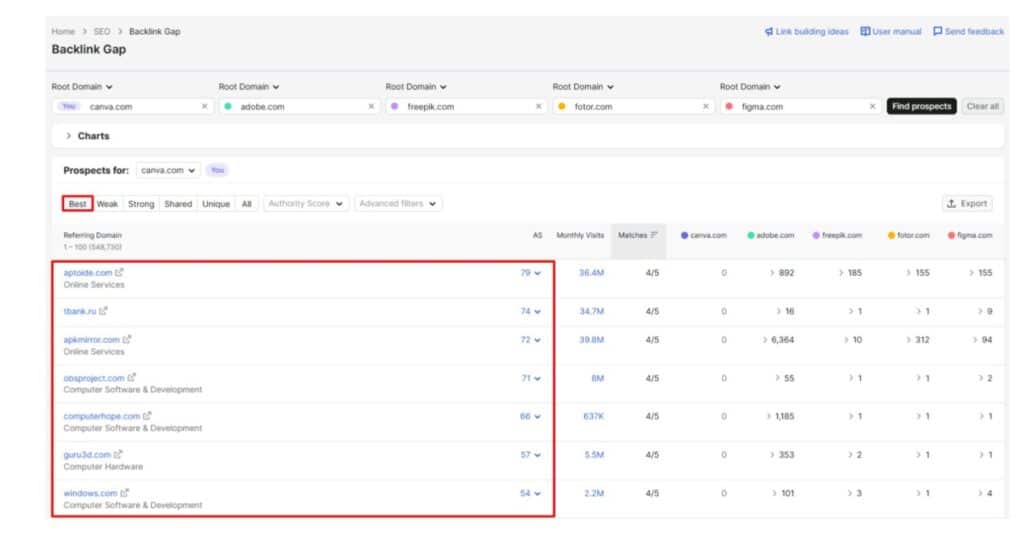Viewport: 1024px width, 558px height.
Task: Clear the adobe.com domain field with X
Action: [371, 107]
